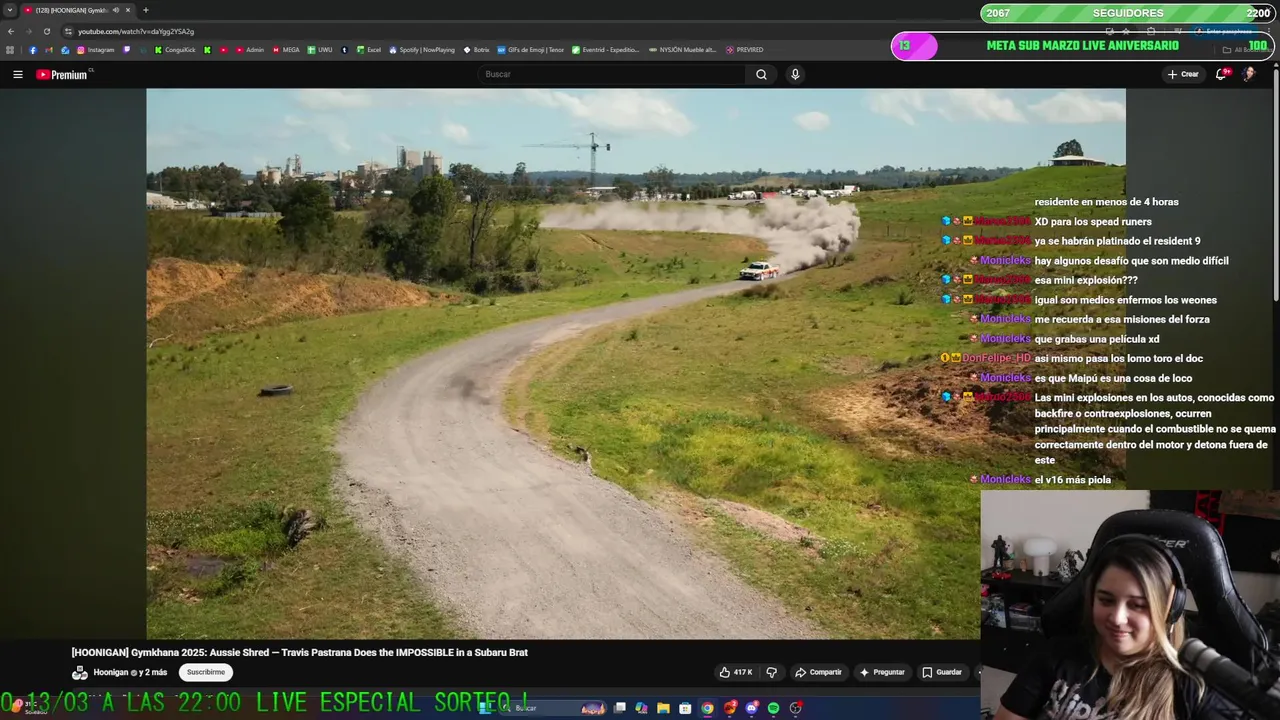Click the browser back arrow
Viewport: 1280px width, 720px height.
pos(11,31)
